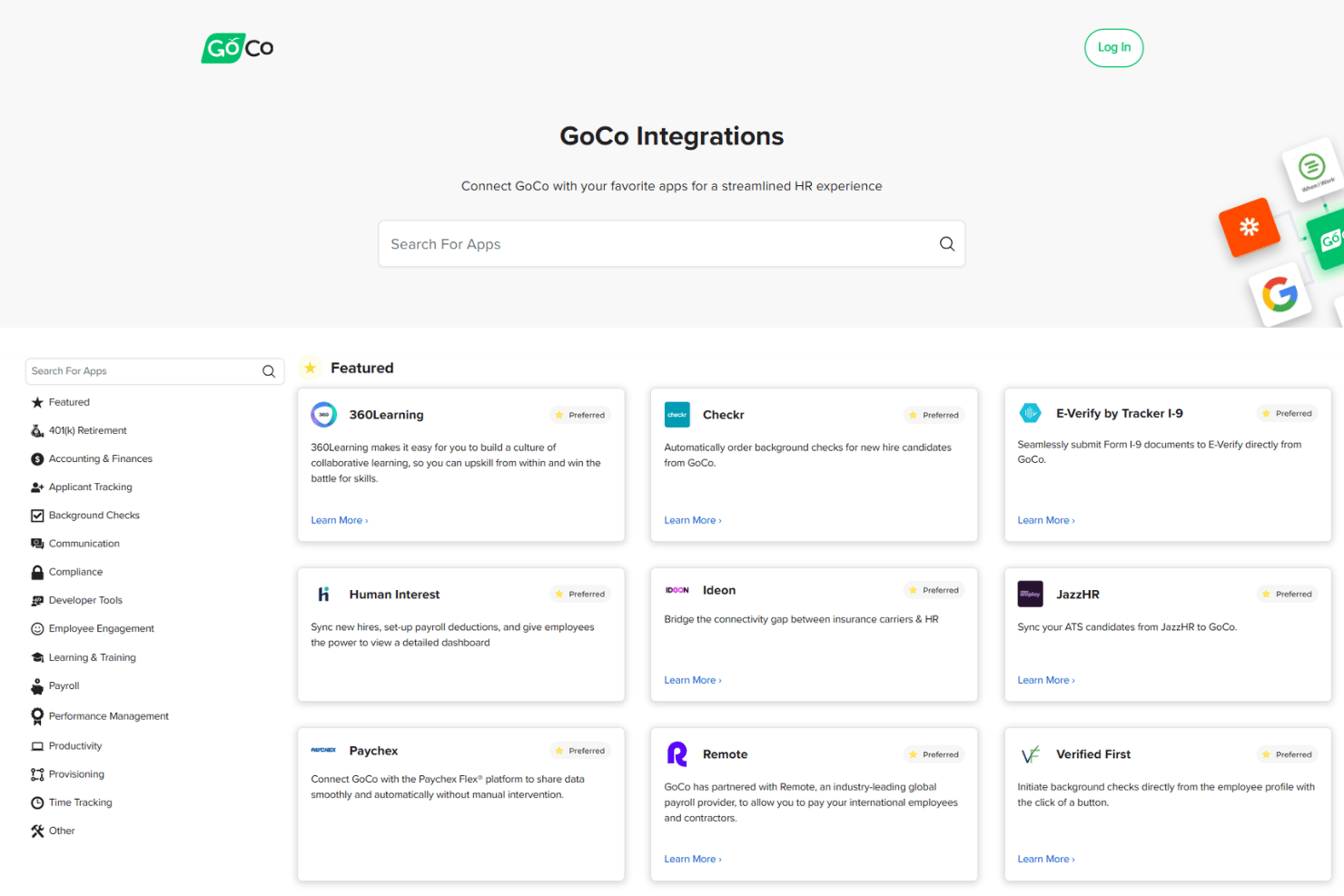The image size is (1344, 896).
Task: Click the Preferred badge on Paychex card
Action: coord(580,751)
